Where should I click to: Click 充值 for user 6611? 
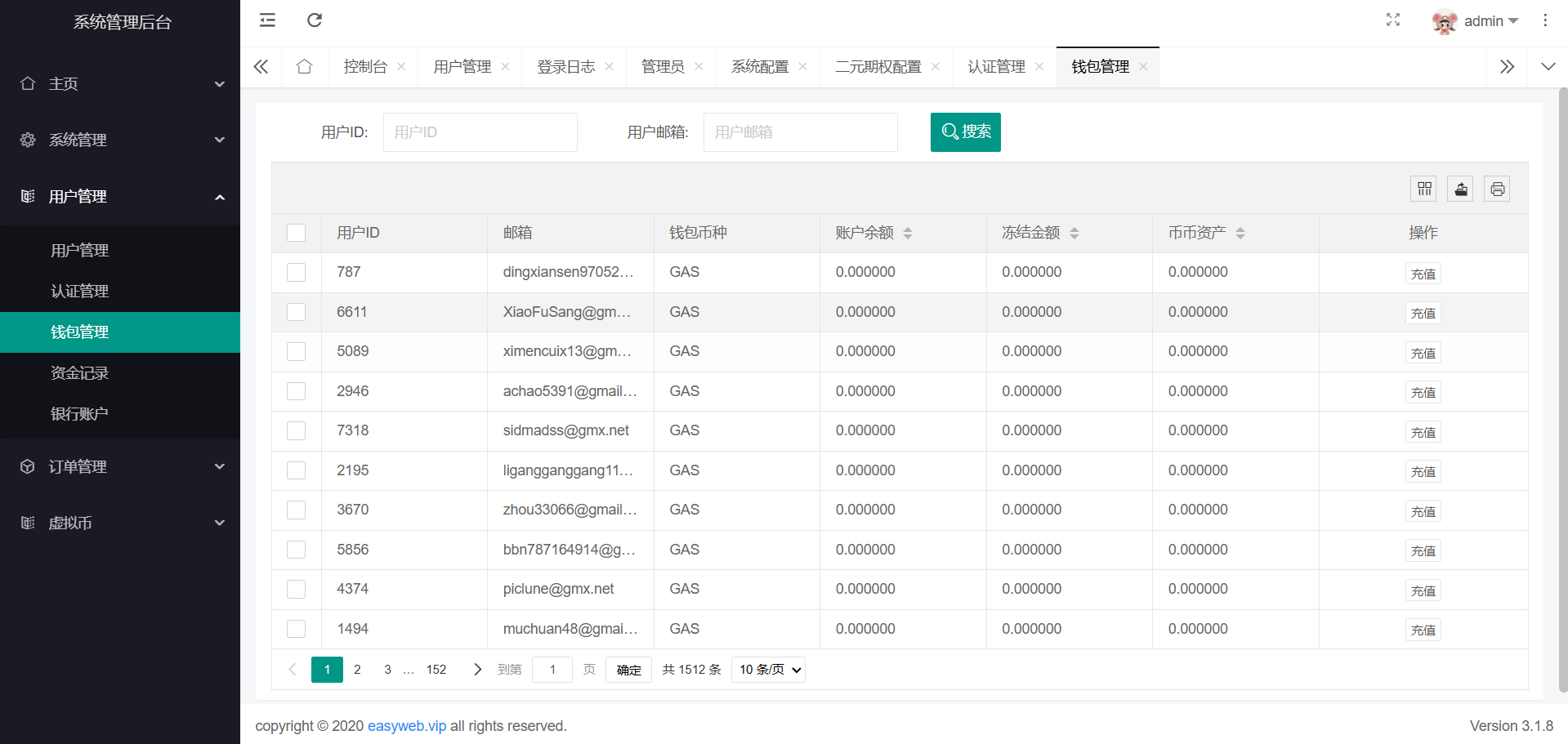point(1423,314)
